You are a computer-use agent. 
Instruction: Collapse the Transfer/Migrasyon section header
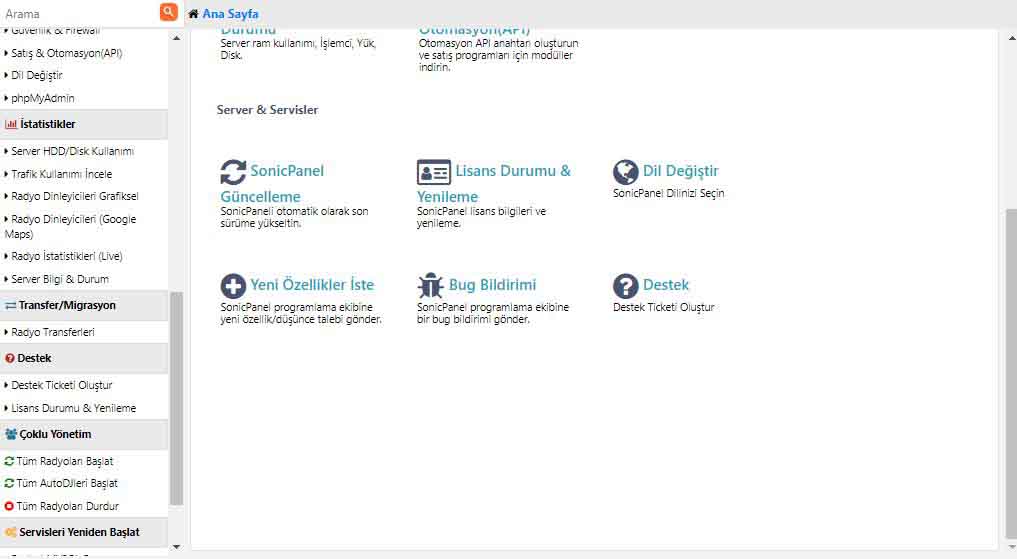point(84,305)
